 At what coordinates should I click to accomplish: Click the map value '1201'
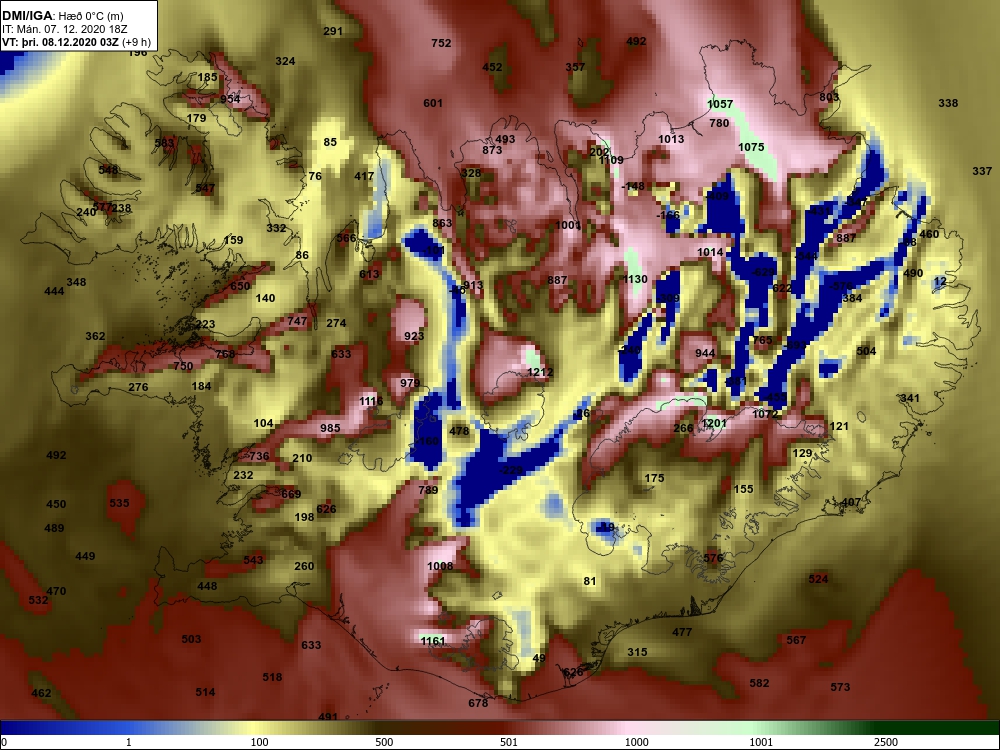(x=714, y=423)
